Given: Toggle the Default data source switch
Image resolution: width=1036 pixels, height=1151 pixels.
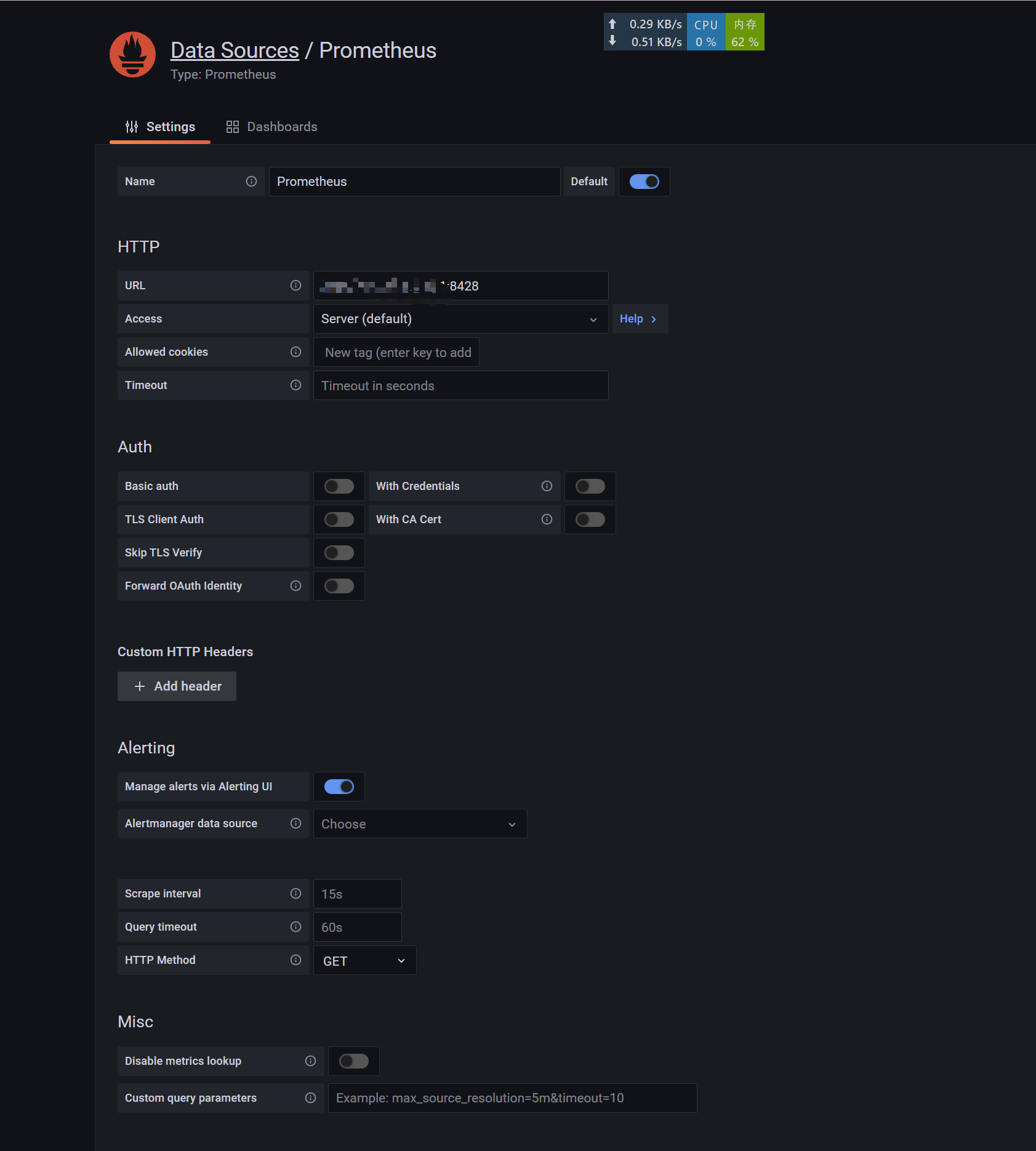Looking at the screenshot, I should [x=644, y=182].
